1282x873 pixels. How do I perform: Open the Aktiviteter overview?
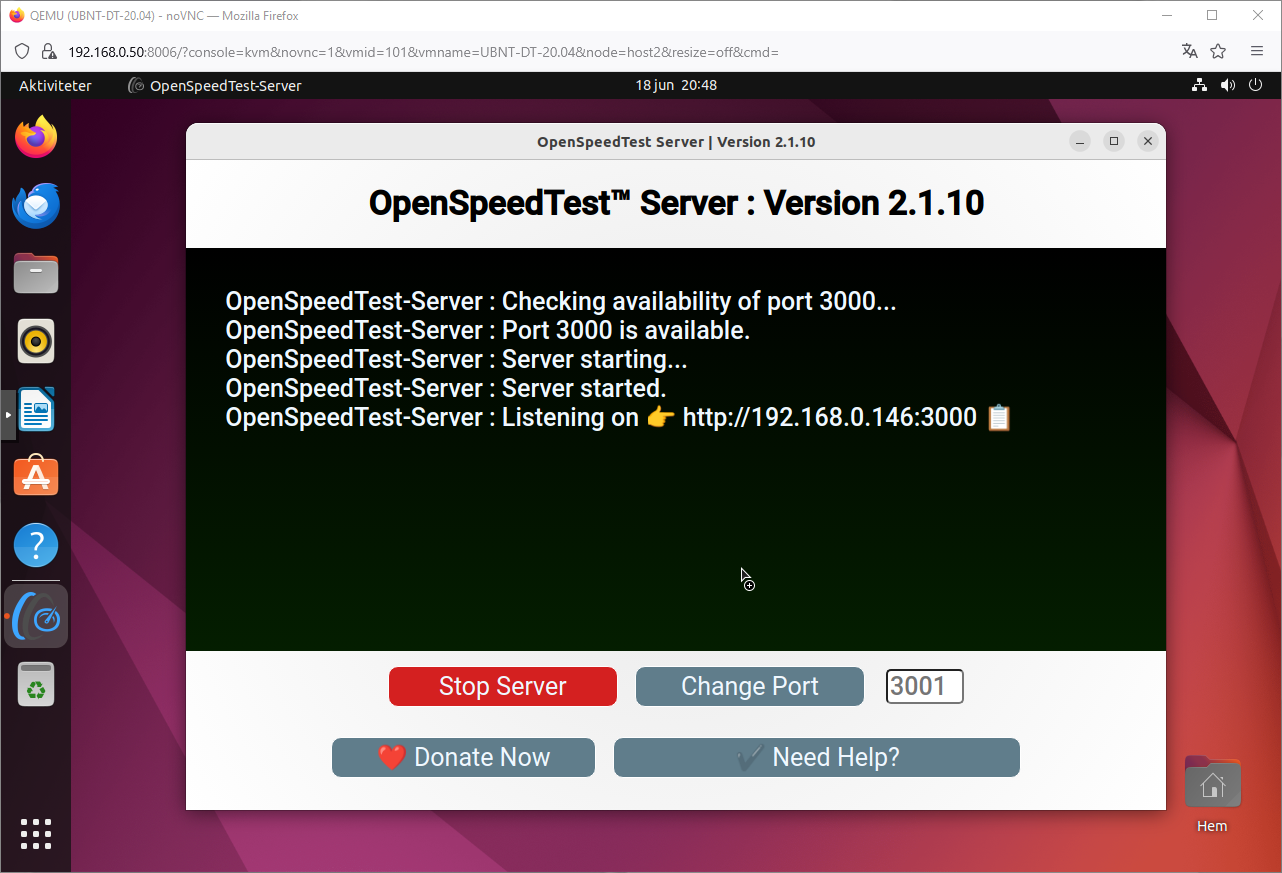point(55,86)
